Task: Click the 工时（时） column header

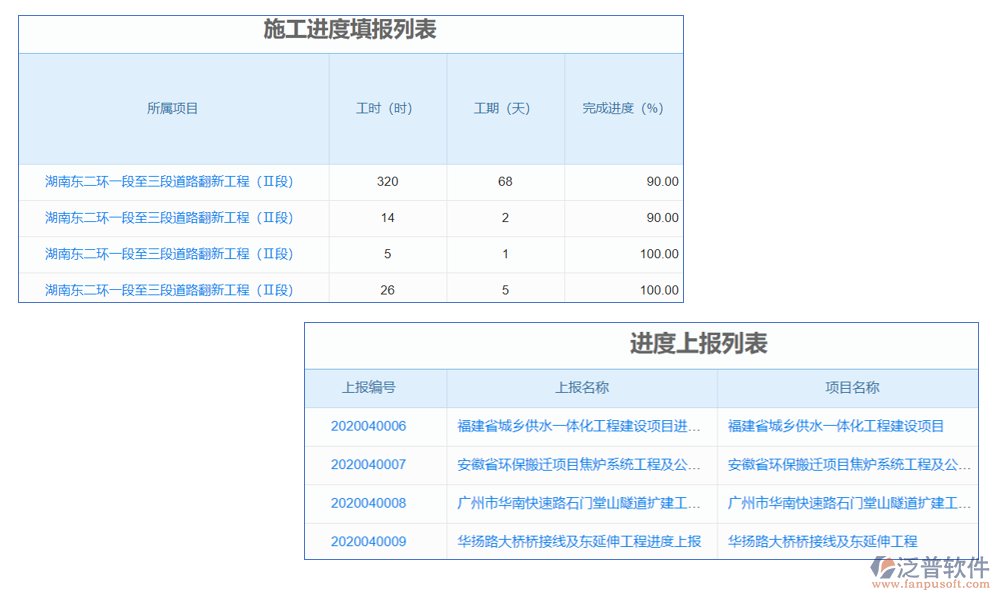Action: (x=387, y=109)
